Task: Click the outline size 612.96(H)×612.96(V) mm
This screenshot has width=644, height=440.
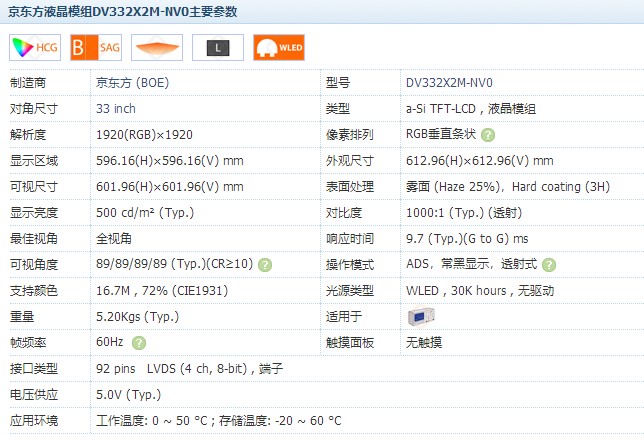Action: pyautogui.click(x=479, y=161)
